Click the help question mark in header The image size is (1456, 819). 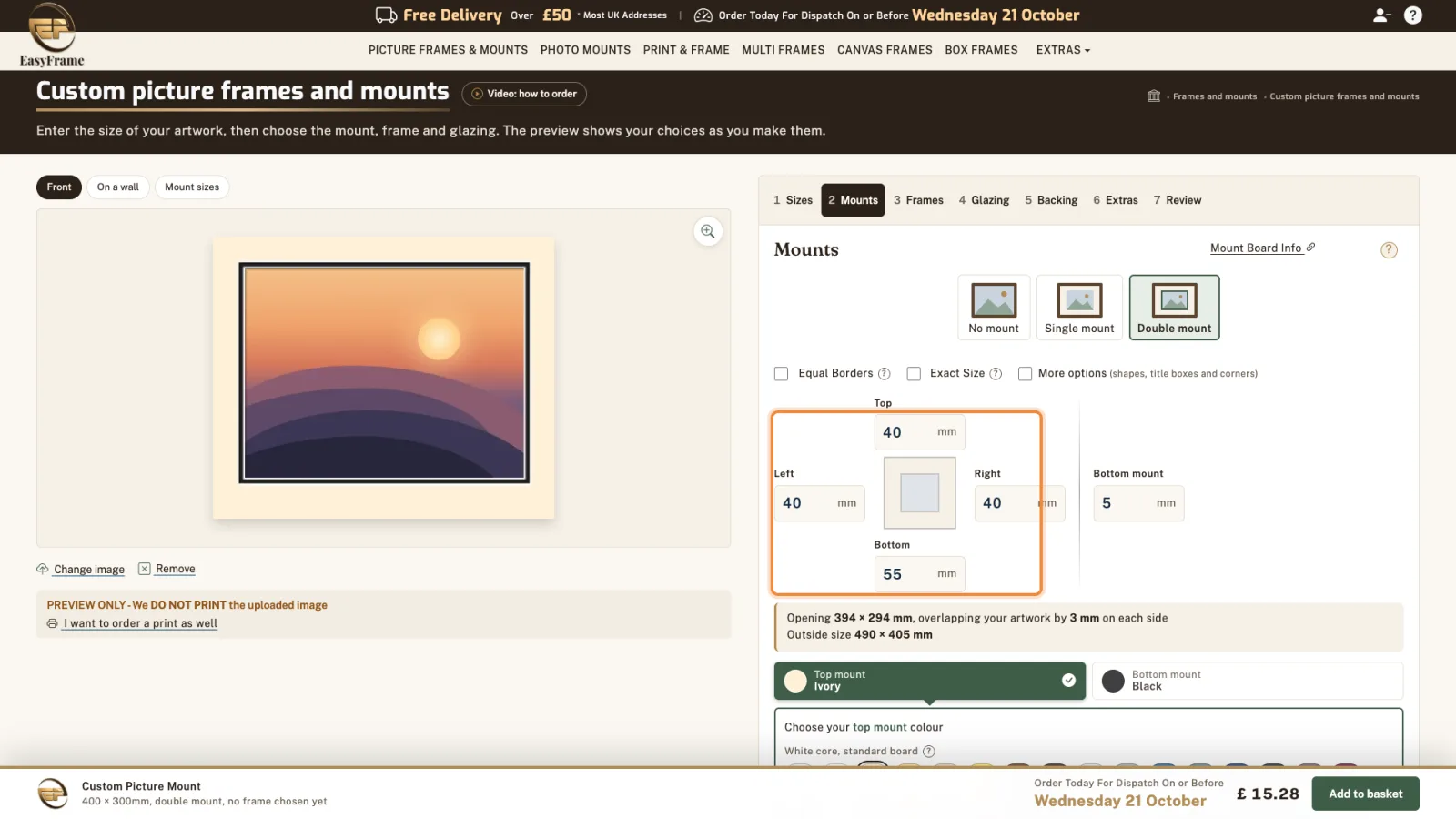pyautogui.click(x=1412, y=15)
